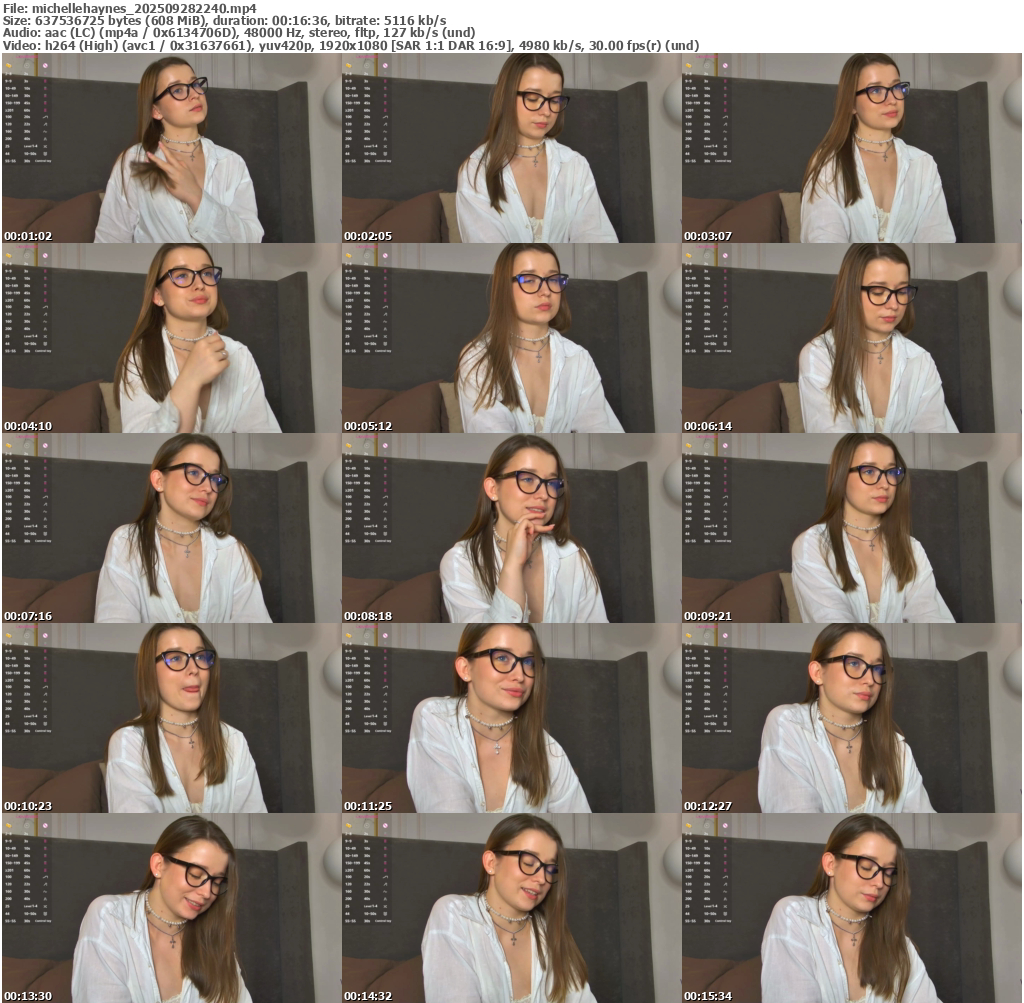Select the thumbnail at 00:08:18
Image resolution: width=1024 pixels, height=1003 pixels.
511,528
